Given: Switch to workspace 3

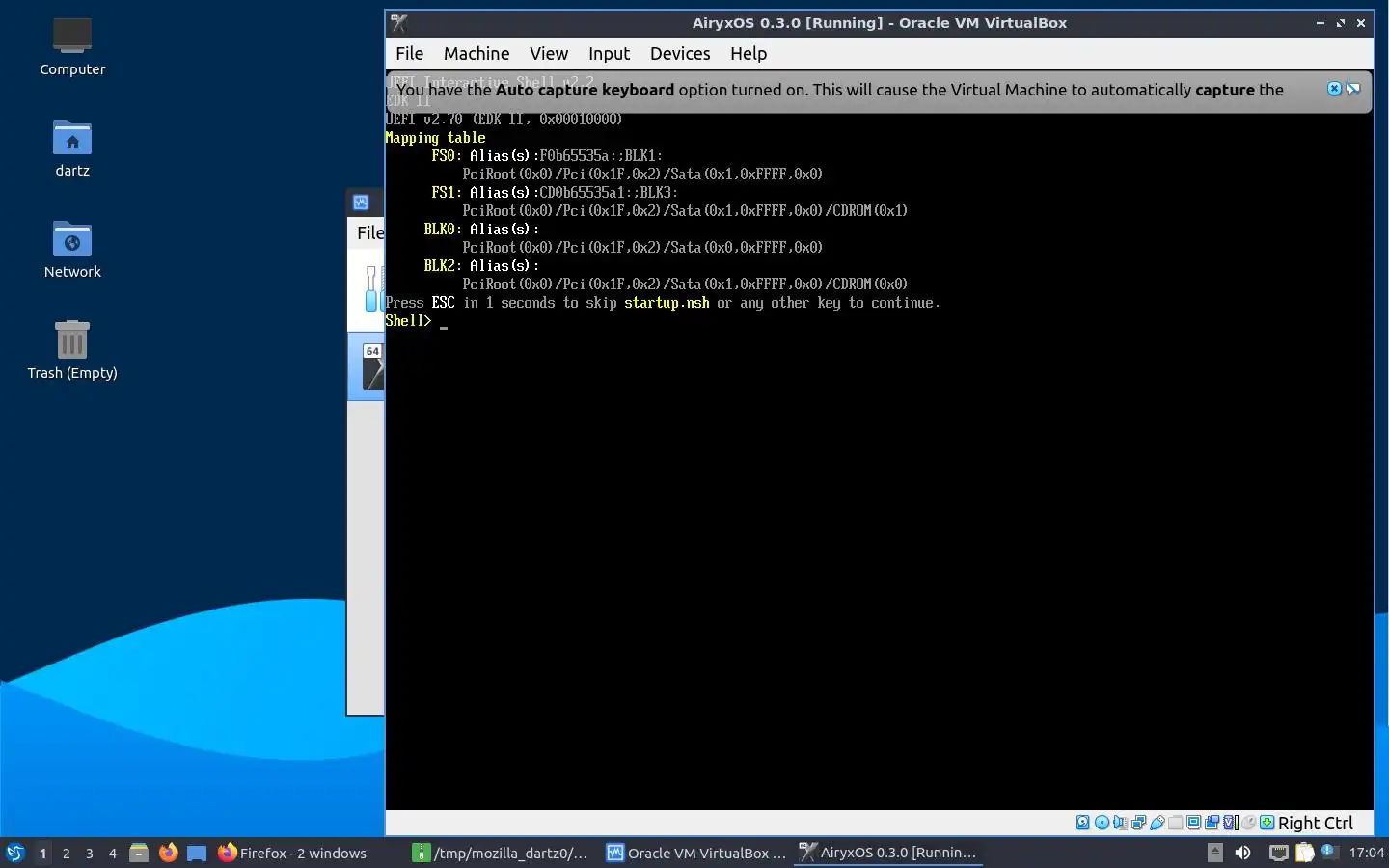Looking at the screenshot, I should pos(89,853).
